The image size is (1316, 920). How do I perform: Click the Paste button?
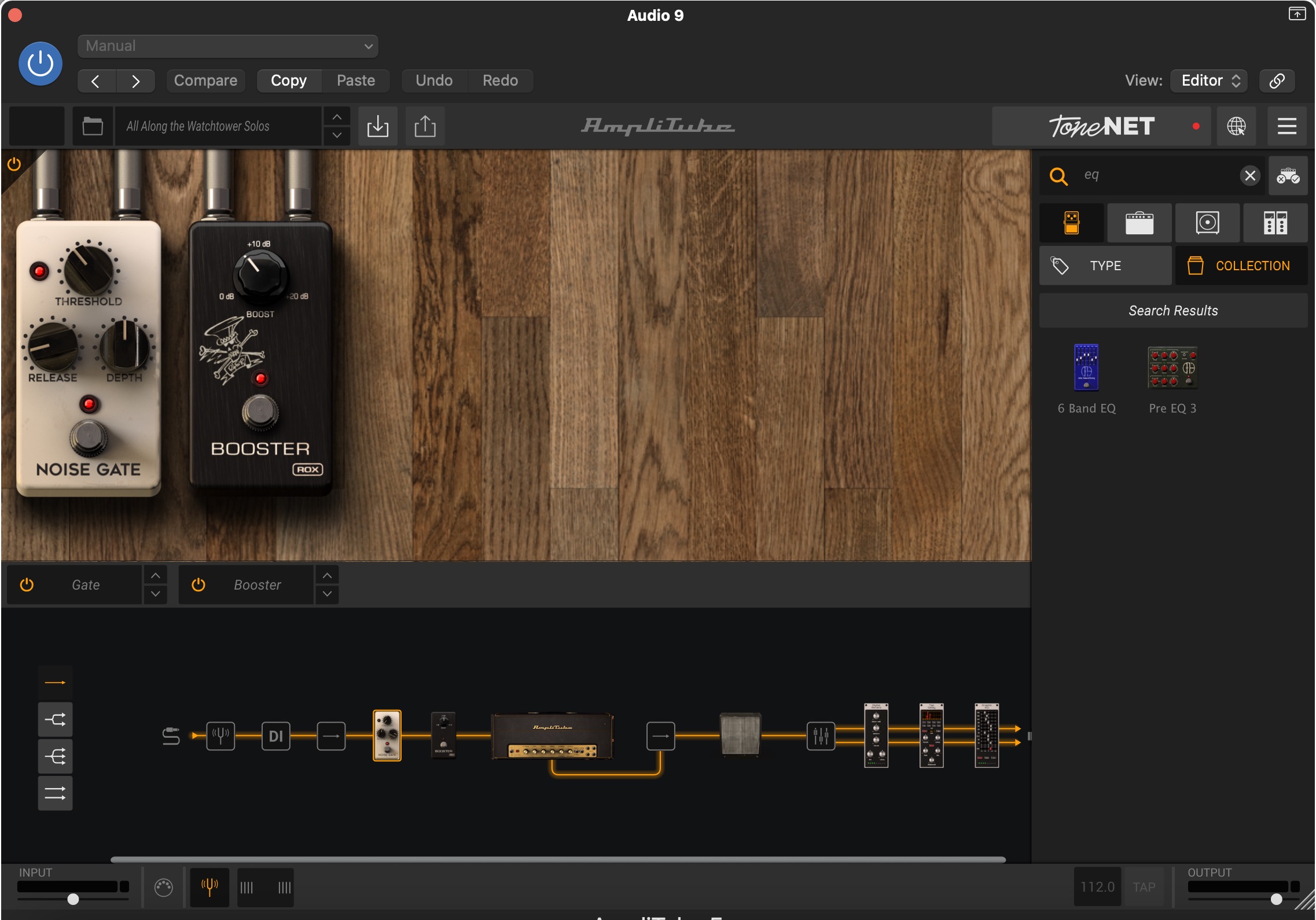pos(356,81)
